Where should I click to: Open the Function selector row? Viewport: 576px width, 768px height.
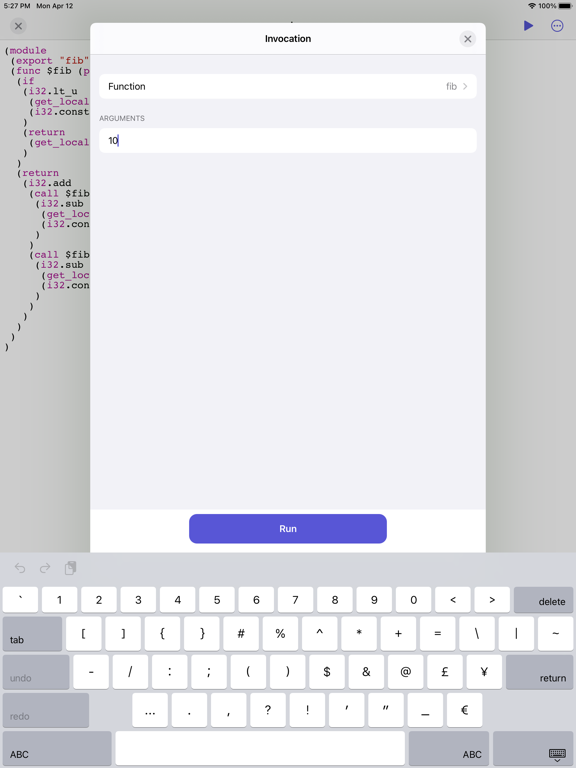pyautogui.click(x=288, y=86)
